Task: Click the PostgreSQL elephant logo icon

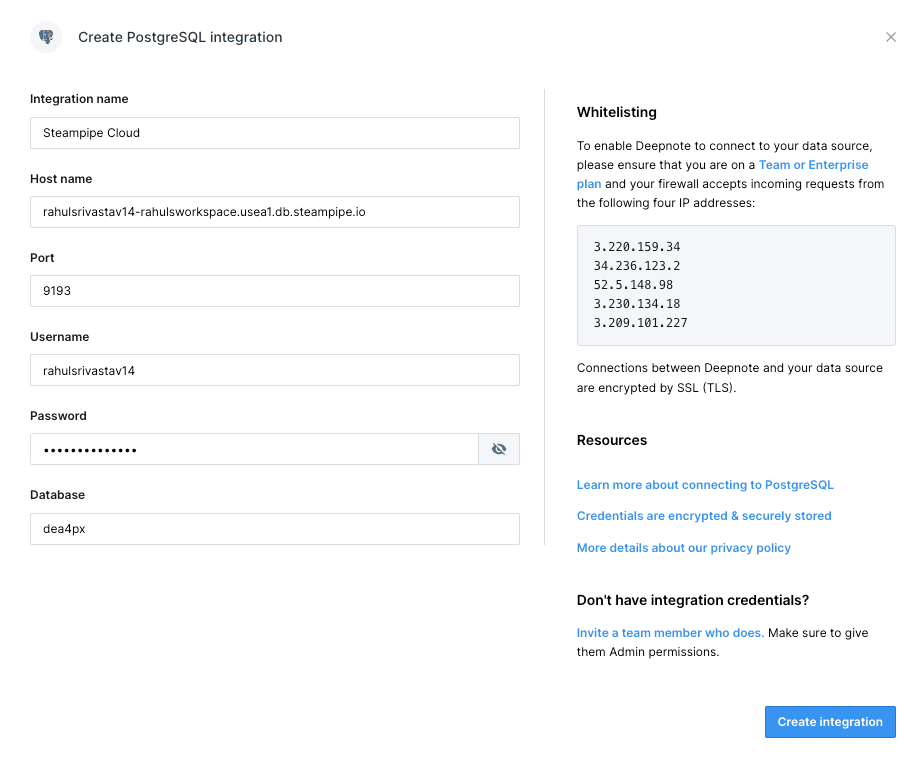Action: click(x=46, y=37)
